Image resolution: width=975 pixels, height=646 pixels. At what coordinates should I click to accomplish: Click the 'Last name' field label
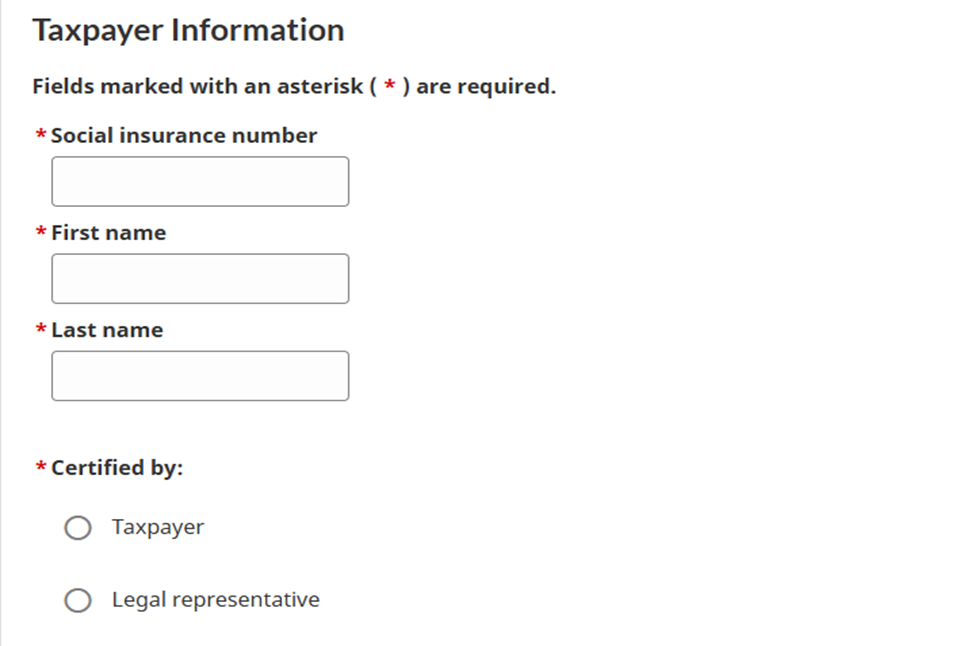[107, 329]
